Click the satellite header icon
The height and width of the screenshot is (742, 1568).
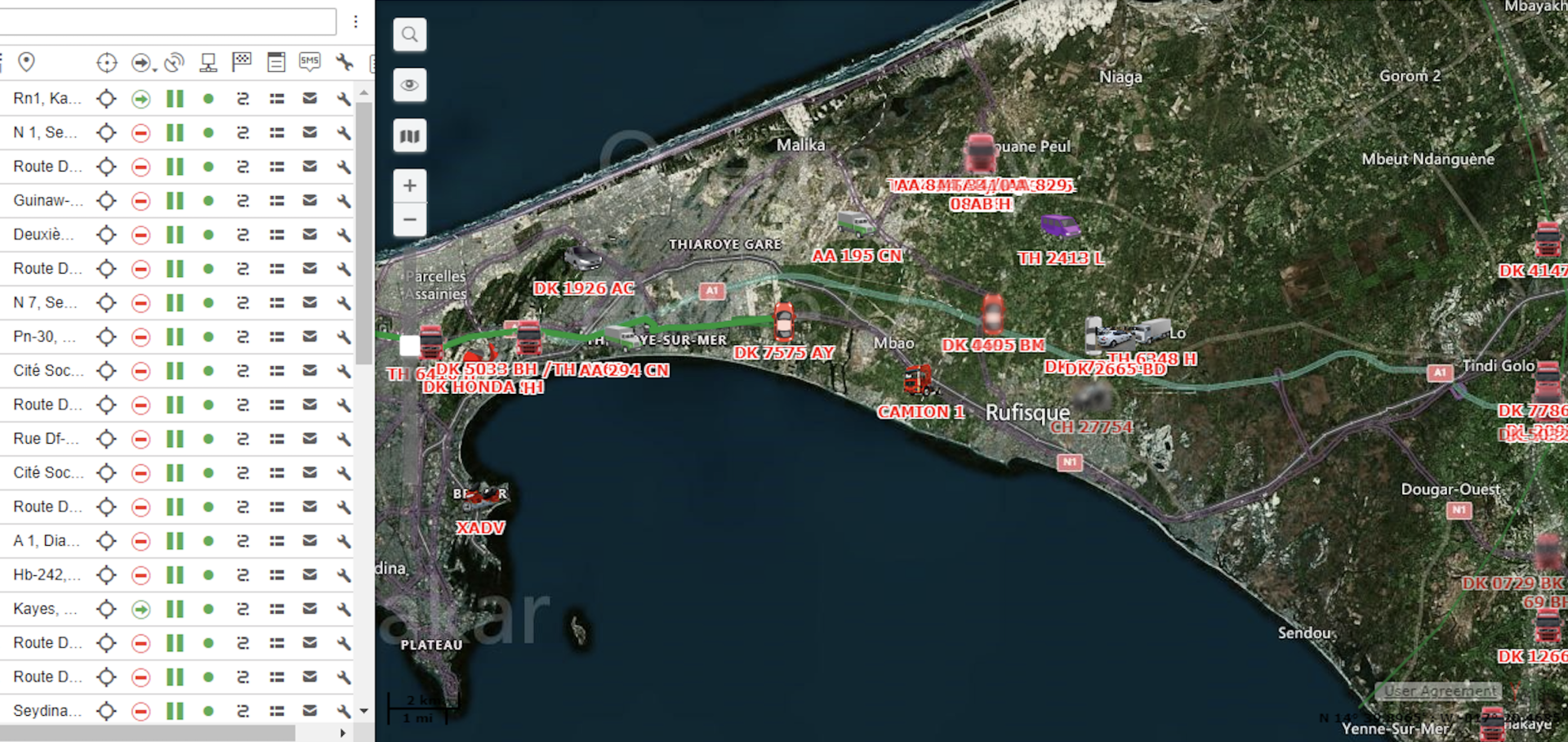[174, 62]
